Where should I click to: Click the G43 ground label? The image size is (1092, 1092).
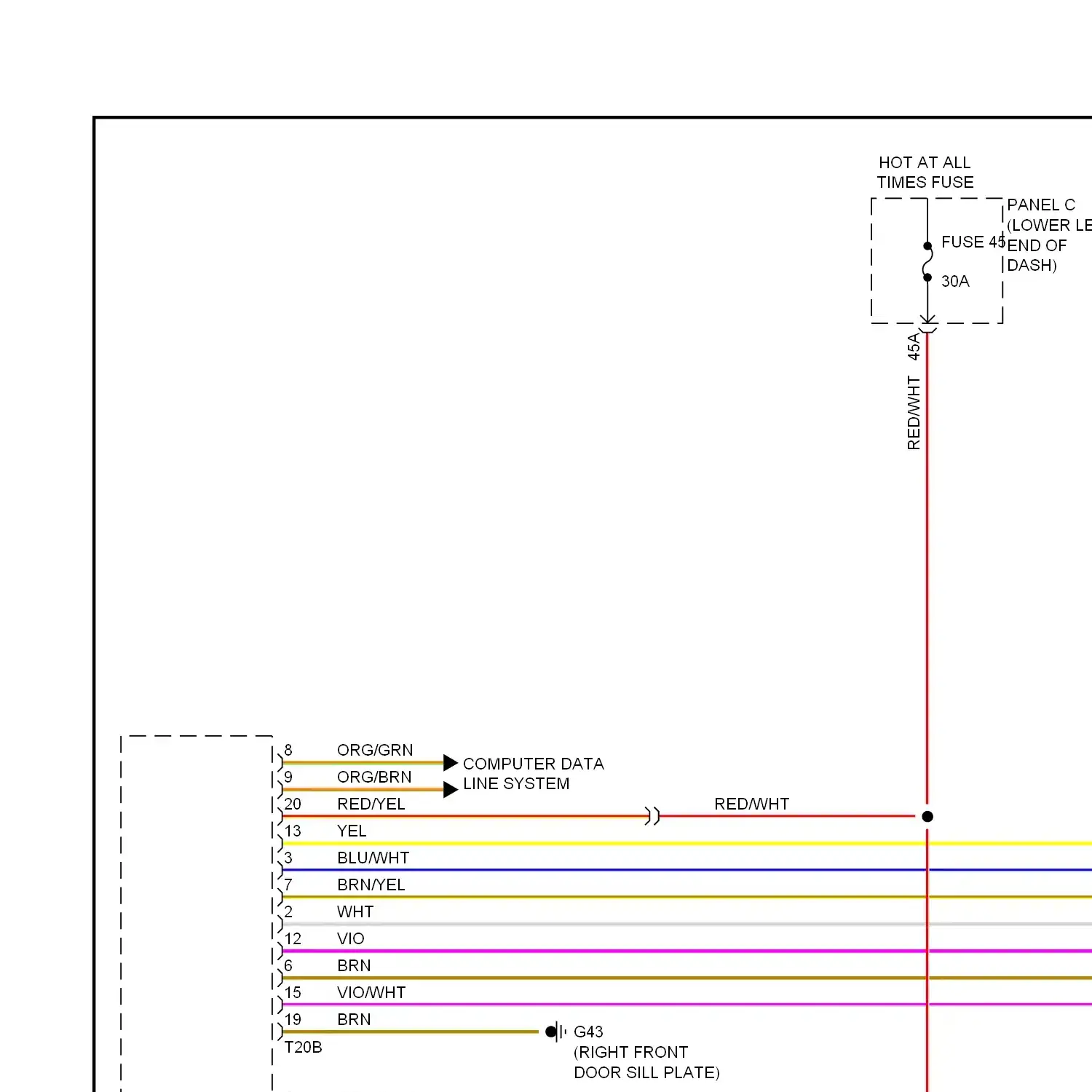[x=588, y=1032]
